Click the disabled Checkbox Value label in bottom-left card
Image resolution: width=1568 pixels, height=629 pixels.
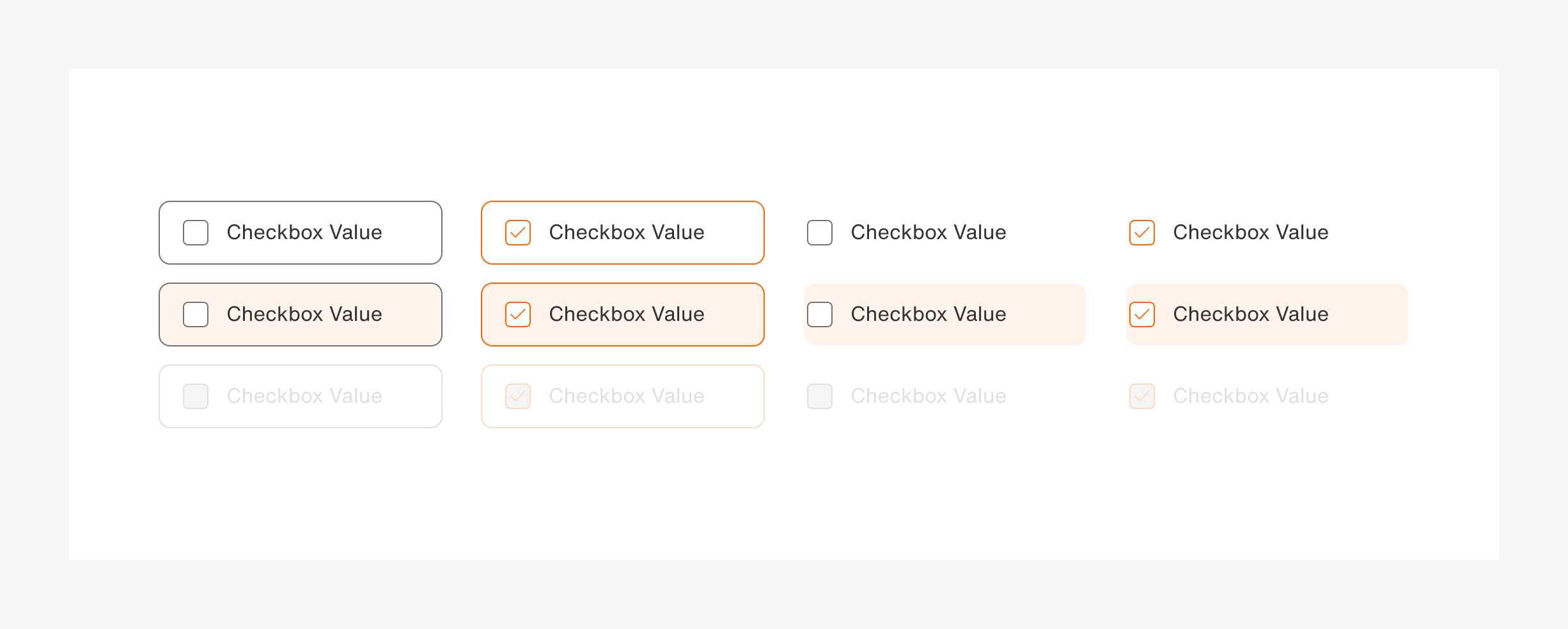click(x=306, y=396)
